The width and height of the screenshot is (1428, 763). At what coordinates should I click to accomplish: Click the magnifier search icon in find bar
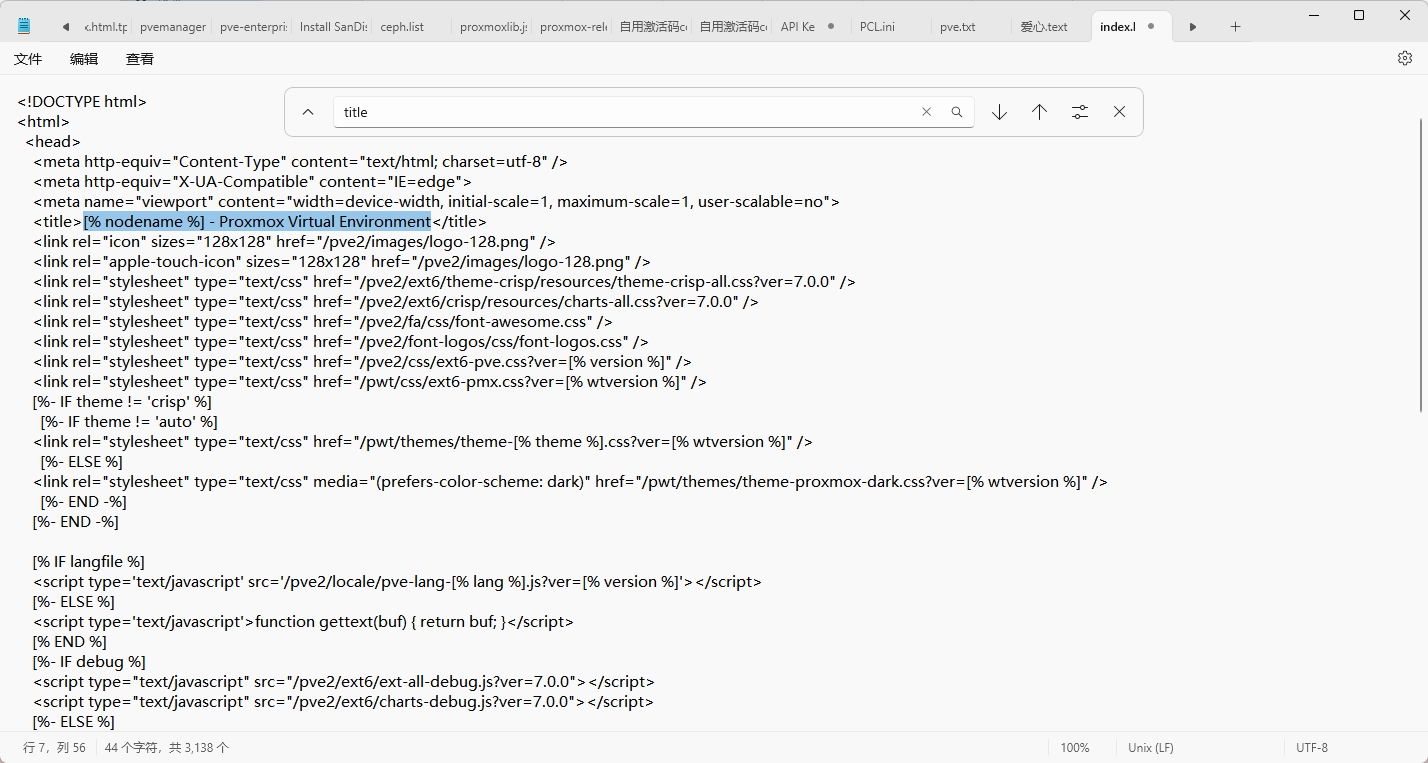coord(957,112)
